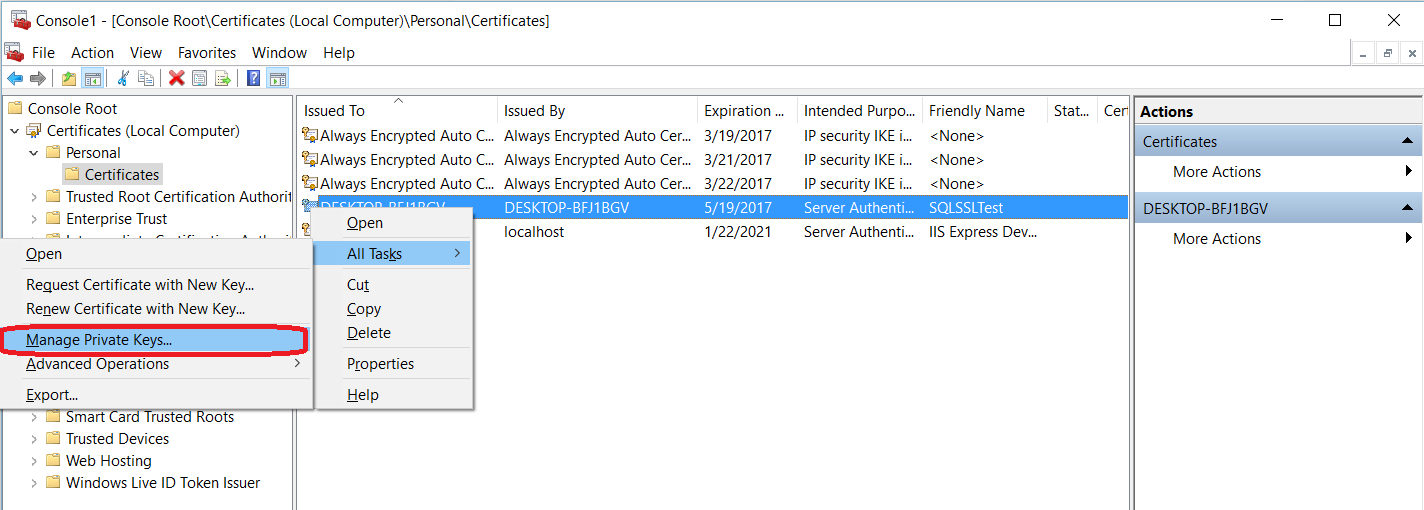1424x510 pixels.
Task: Toggle Show/Hide Action Pane toolbar button
Action: pos(278,79)
